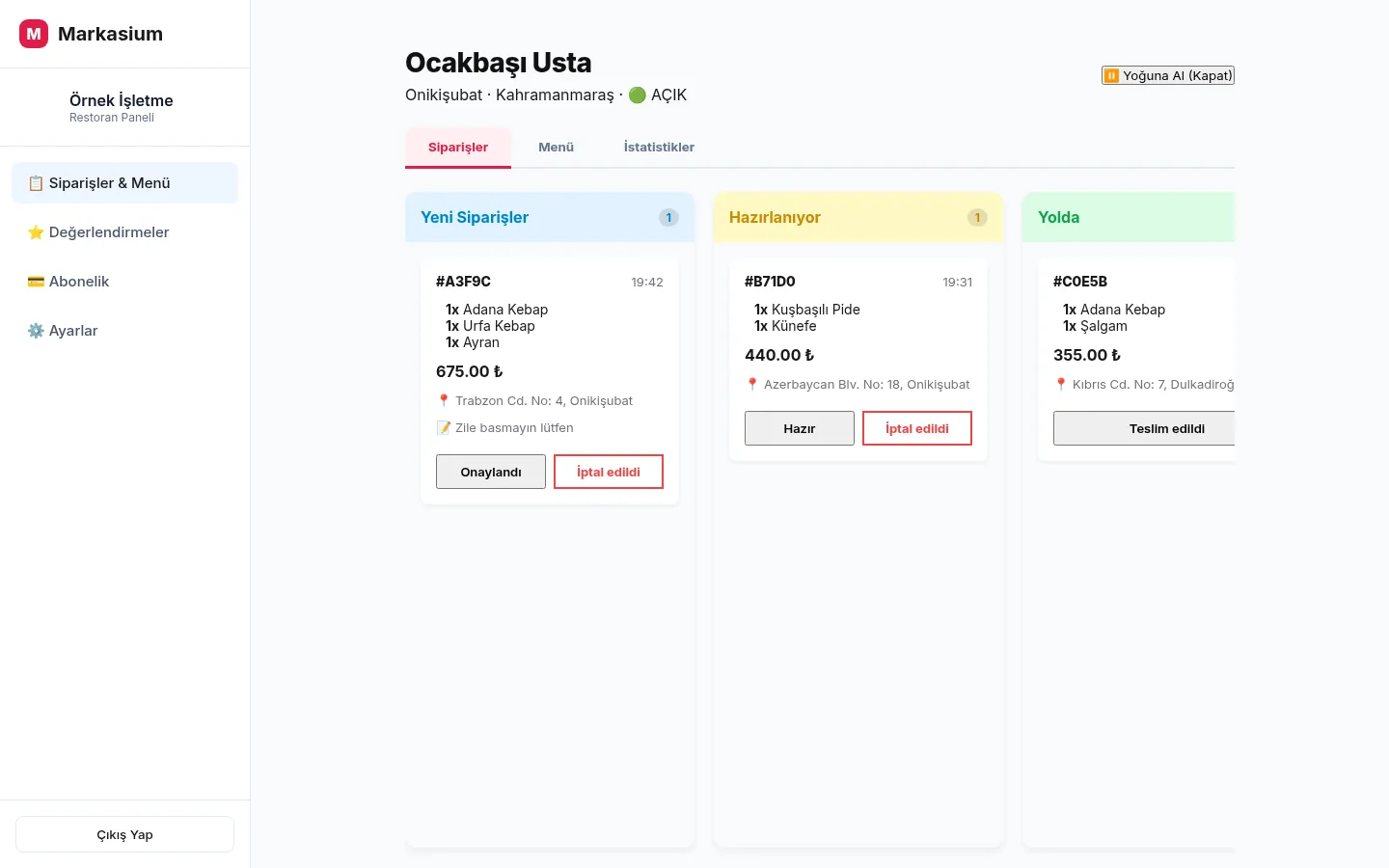Click the order ID #A3F9C
Image resolution: width=1389 pixels, height=868 pixels.
(x=463, y=282)
